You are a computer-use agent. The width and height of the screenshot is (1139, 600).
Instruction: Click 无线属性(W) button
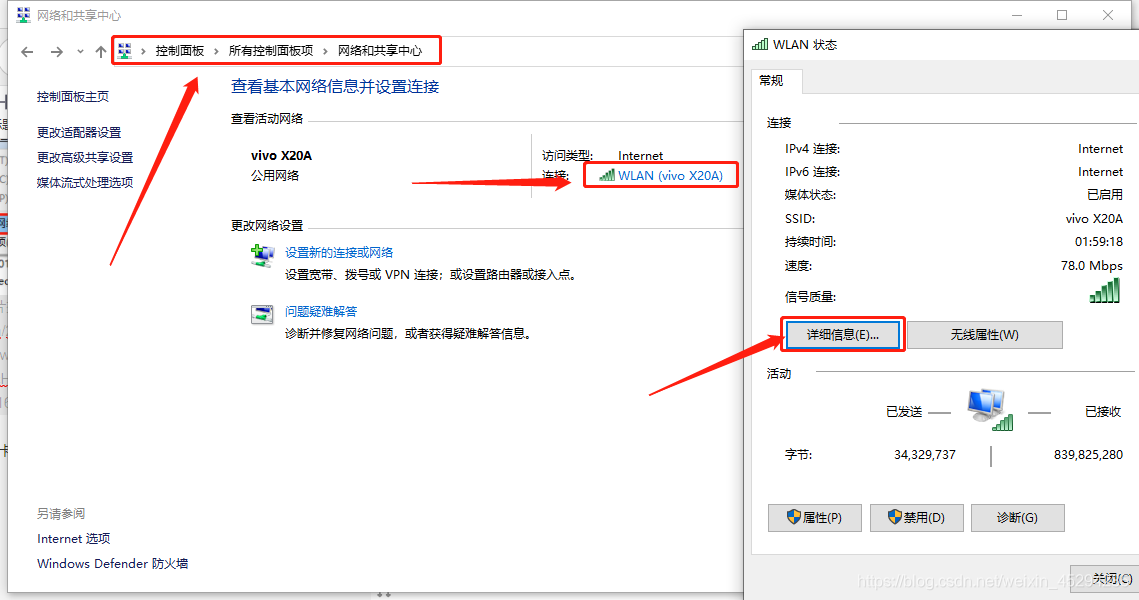click(985, 335)
